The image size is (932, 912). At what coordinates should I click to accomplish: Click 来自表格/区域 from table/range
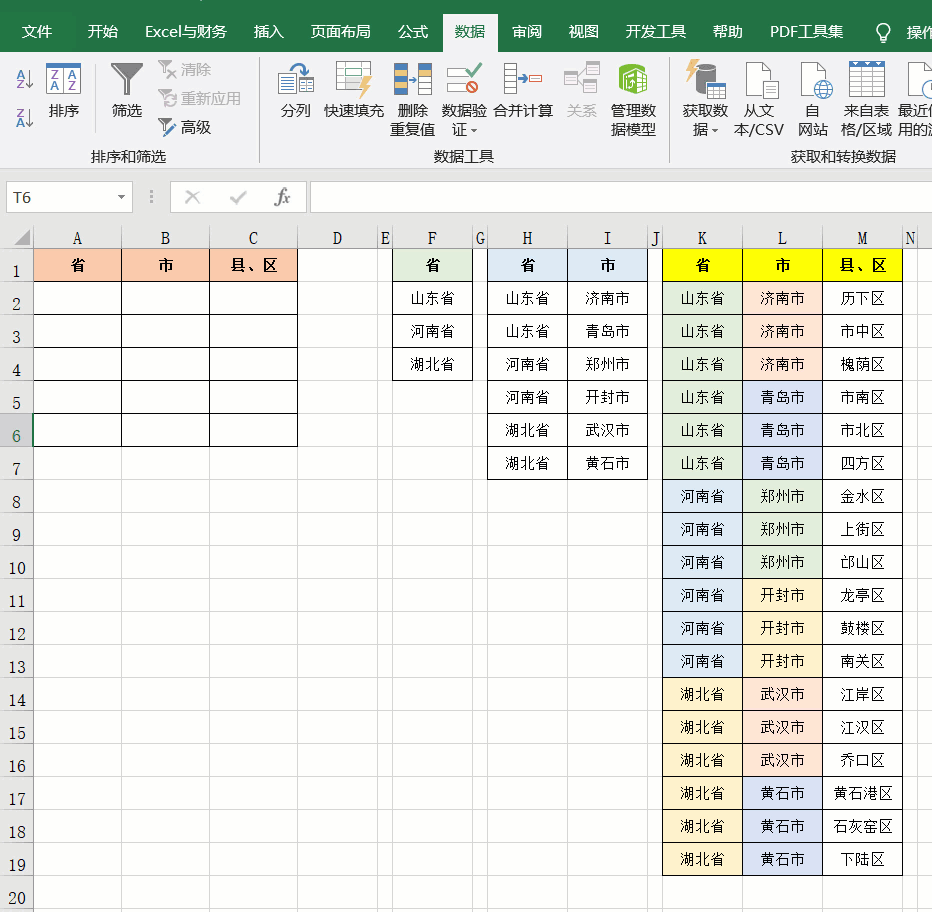click(x=866, y=99)
